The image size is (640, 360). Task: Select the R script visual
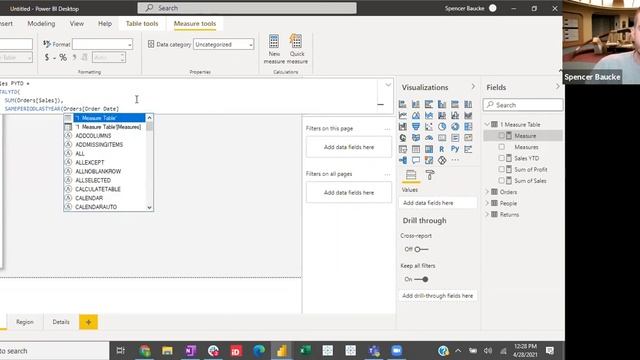(442, 149)
